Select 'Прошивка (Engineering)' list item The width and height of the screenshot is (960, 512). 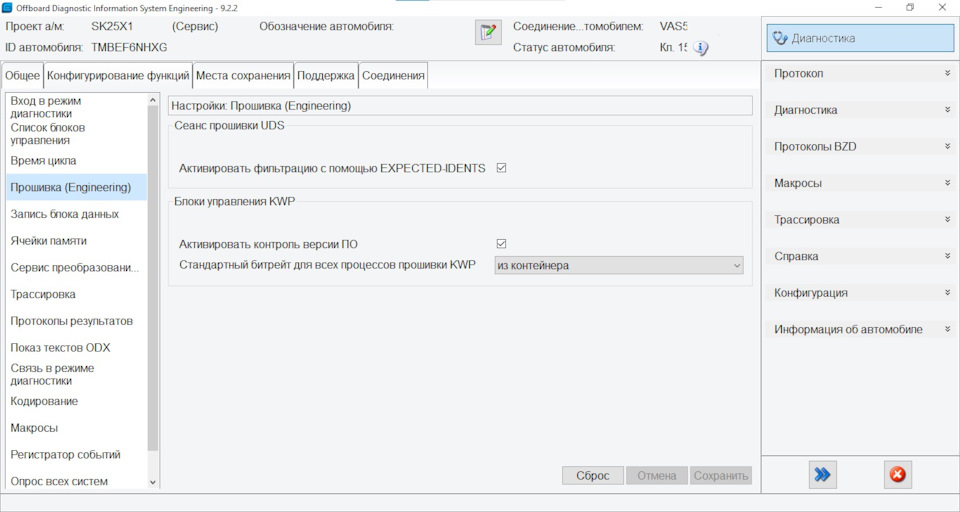coord(77,187)
